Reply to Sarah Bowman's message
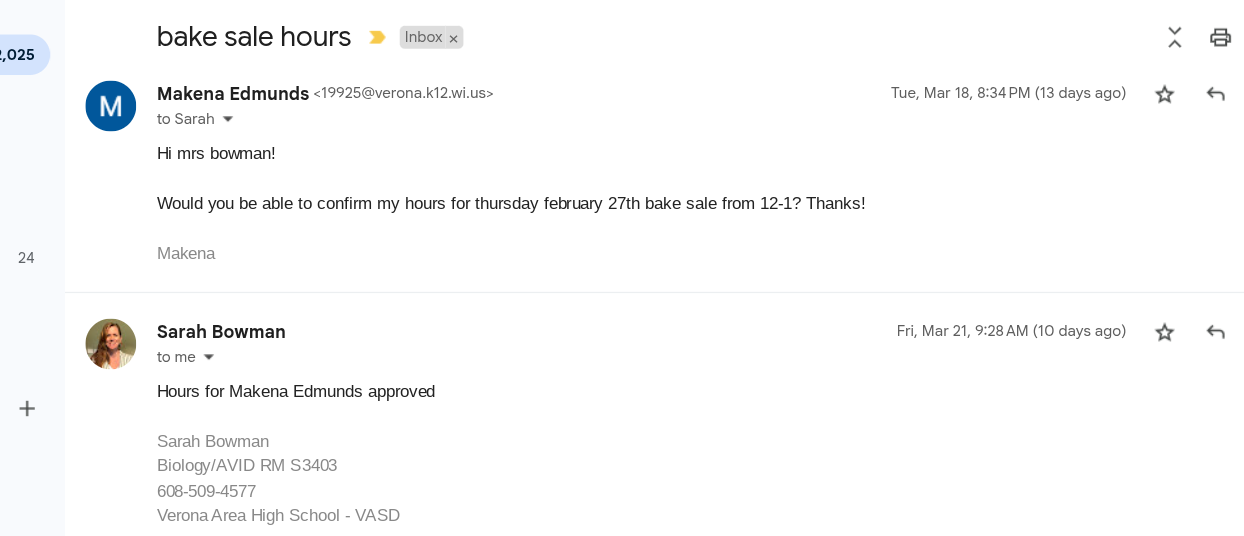 tap(1216, 332)
